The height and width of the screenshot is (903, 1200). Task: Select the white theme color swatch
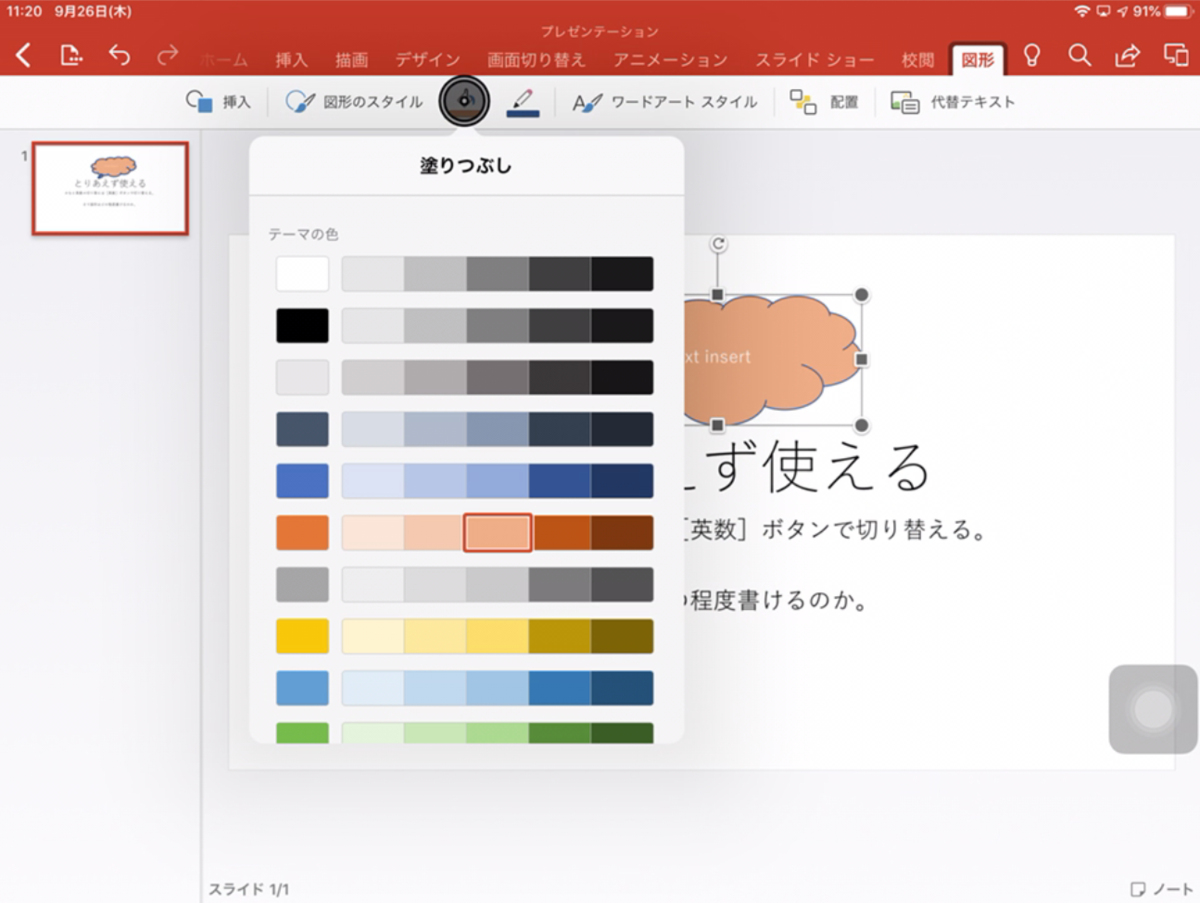coord(301,272)
